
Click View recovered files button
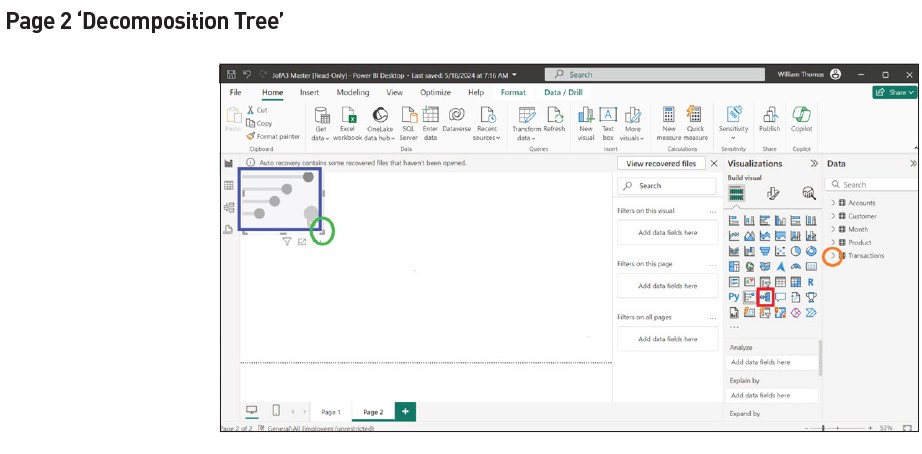click(x=661, y=163)
